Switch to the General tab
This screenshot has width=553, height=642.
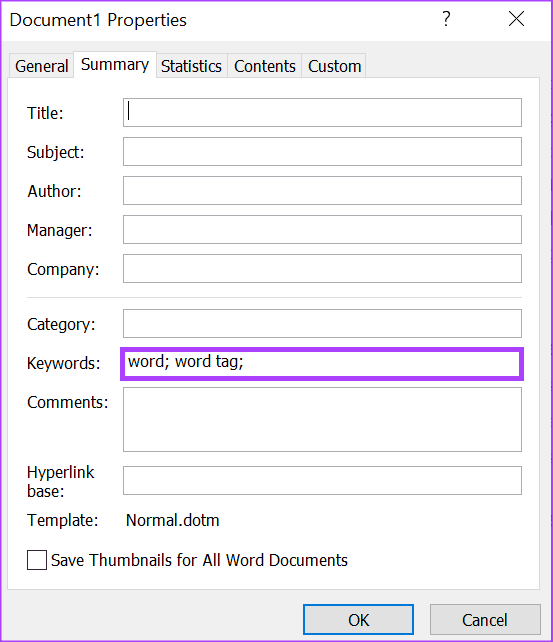(41, 66)
